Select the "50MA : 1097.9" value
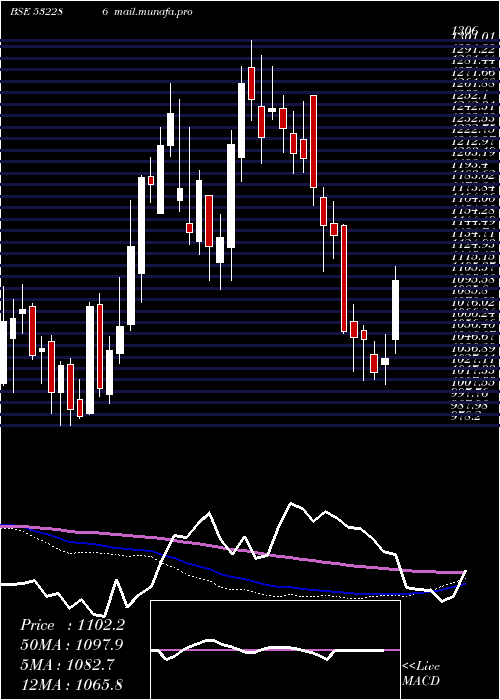Image resolution: width=500 pixels, height=700 pixels. [x=72, y=645]
